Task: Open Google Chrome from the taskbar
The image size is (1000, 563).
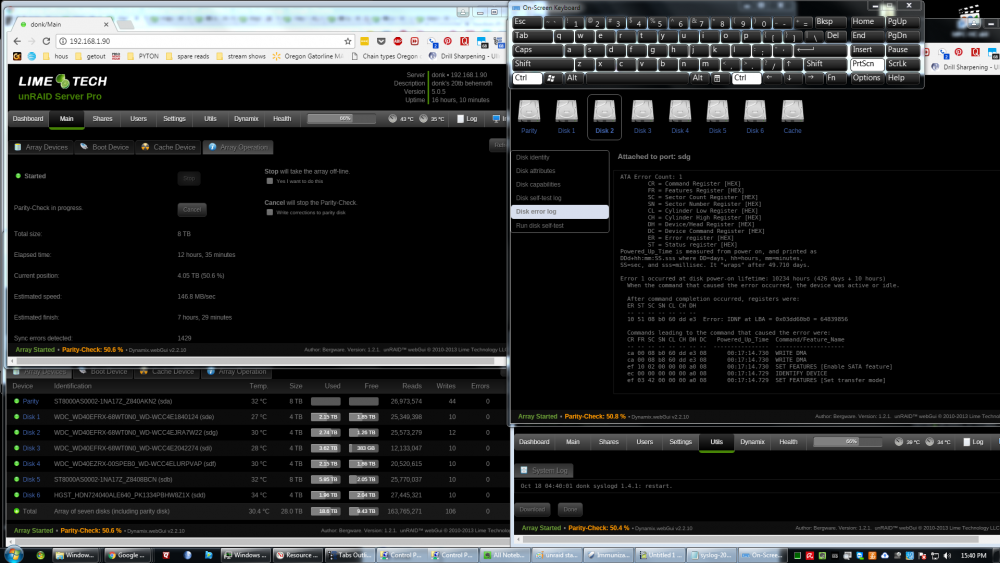Action: [x=128, y=555]
